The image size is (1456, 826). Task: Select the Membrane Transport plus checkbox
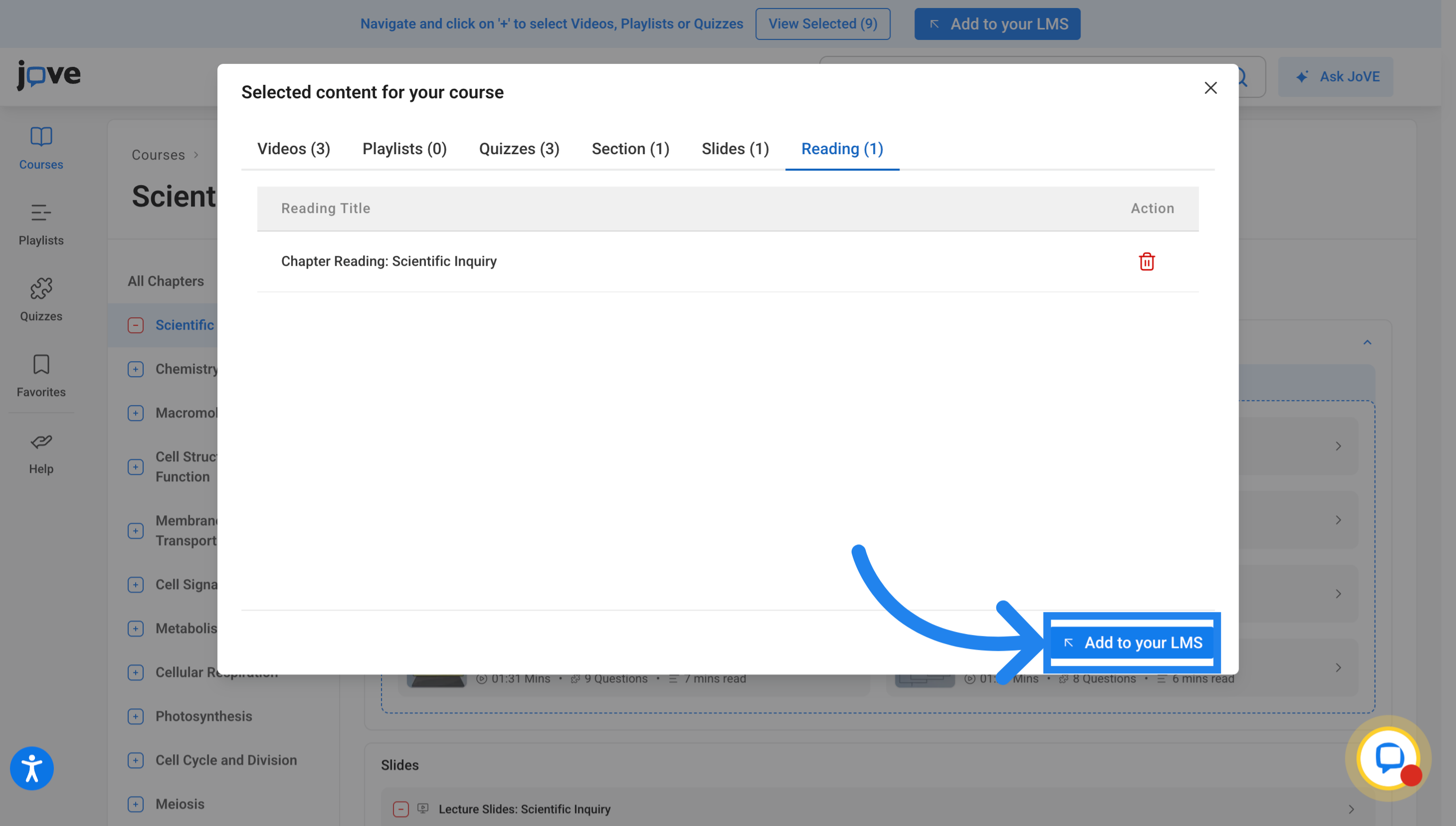click(x=136, y=531)
